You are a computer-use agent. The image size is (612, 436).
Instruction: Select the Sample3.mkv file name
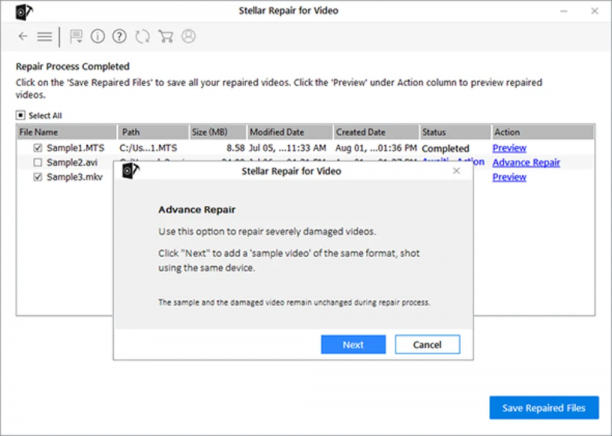point(75,177)
